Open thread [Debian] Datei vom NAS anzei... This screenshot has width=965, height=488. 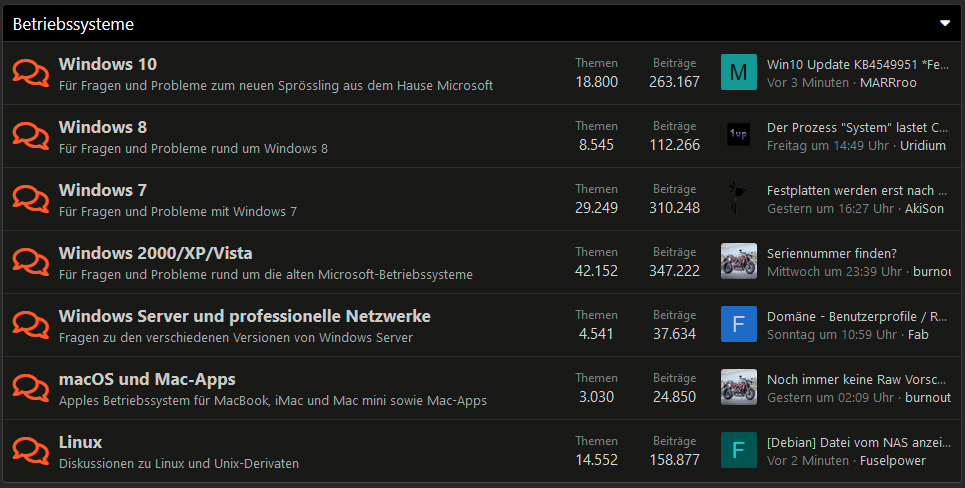859,442
